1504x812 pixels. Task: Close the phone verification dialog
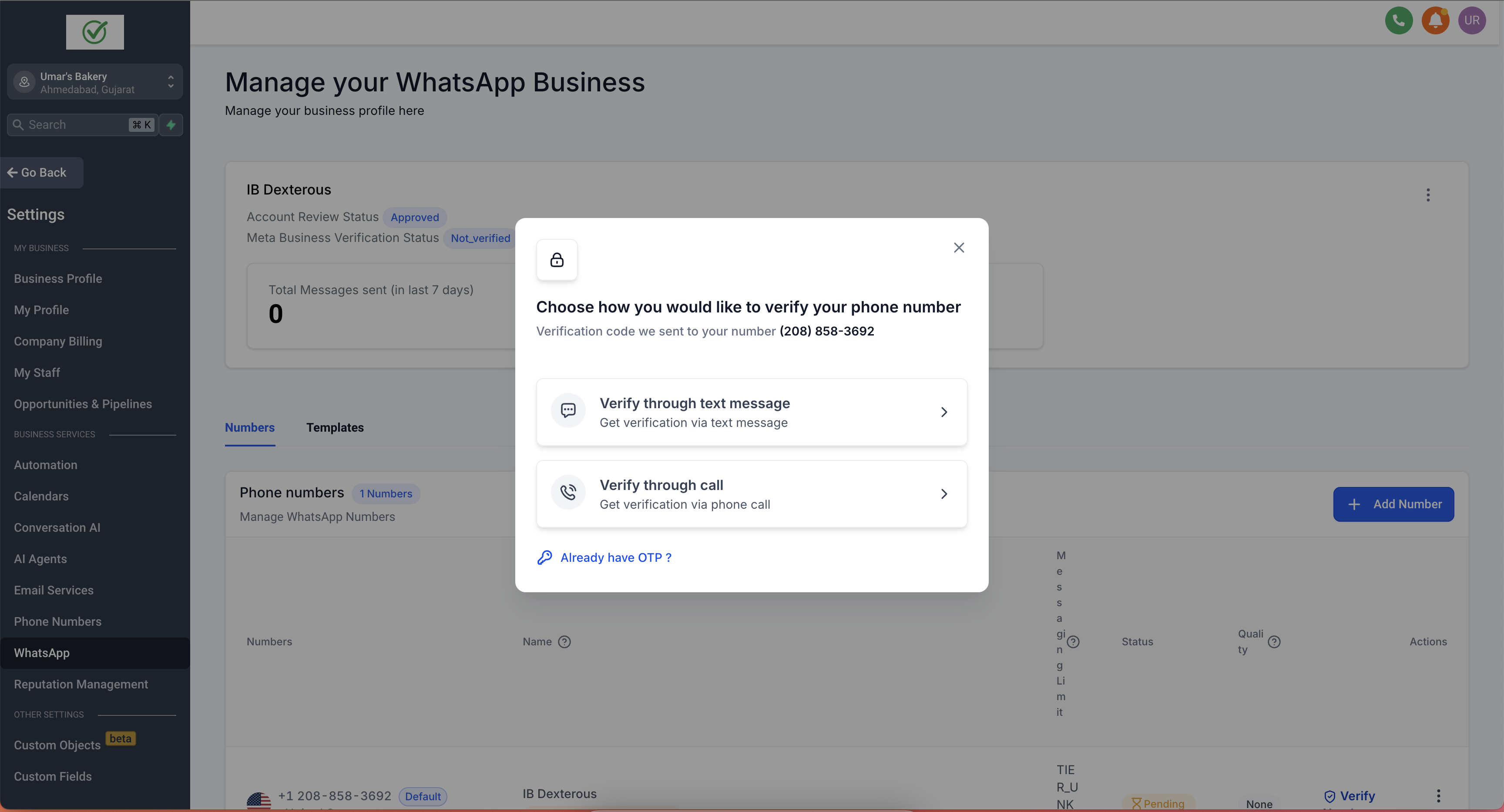[x=959, y=248]
